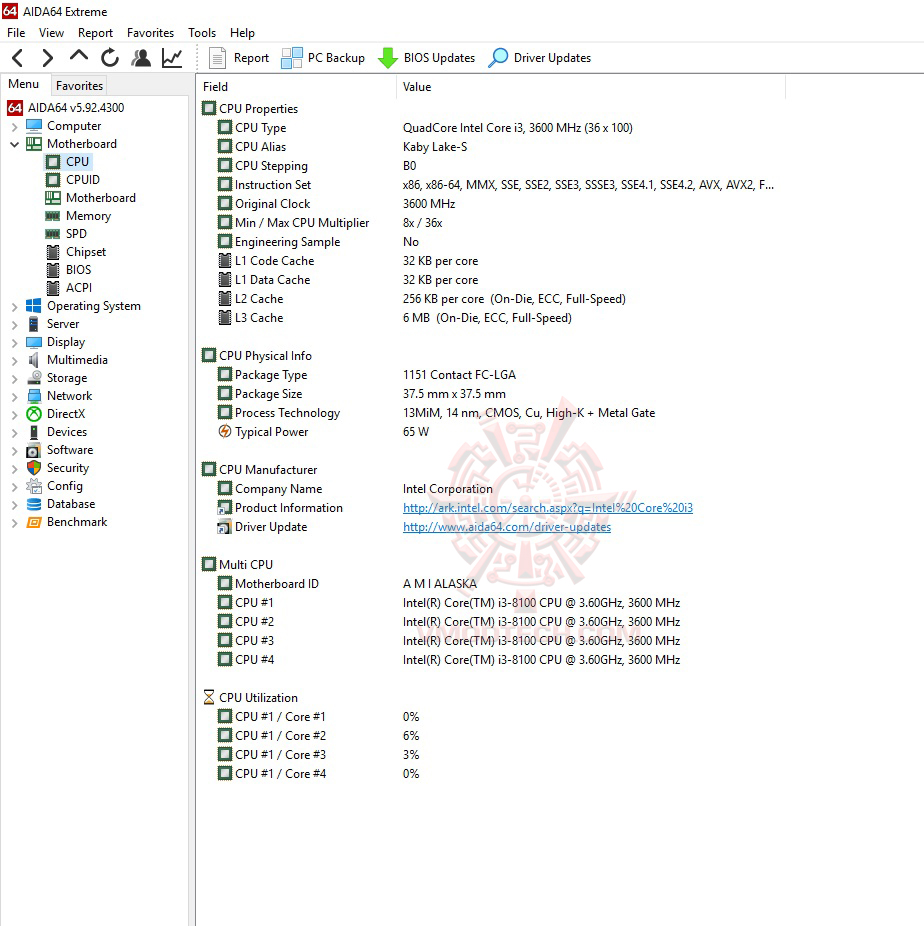924x926 pixels.
Task: Select the CPU #1 / Core #2 utilization row
Action: point(493,735)
